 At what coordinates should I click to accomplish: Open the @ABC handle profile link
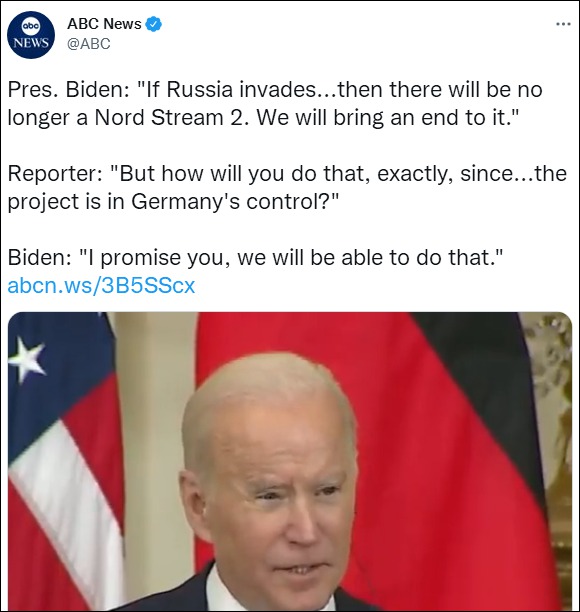coord(89,44)
